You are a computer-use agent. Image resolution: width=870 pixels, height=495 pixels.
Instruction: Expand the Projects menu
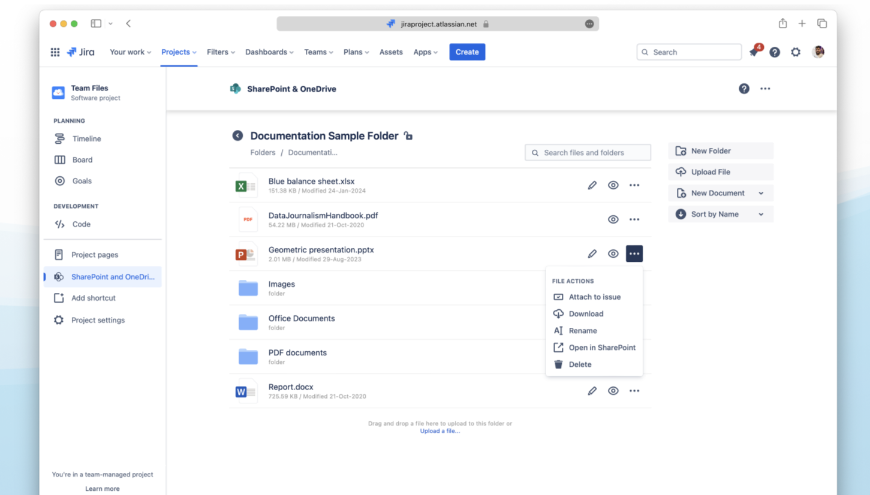[x=179, y=52]
